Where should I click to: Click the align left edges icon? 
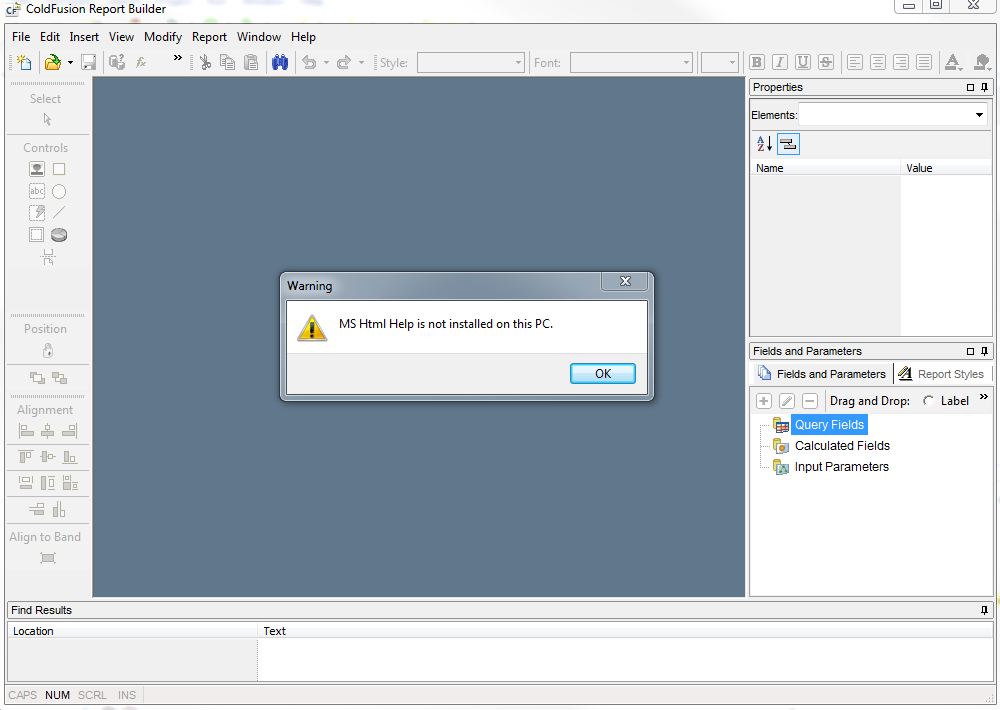[x=26, y=431]
